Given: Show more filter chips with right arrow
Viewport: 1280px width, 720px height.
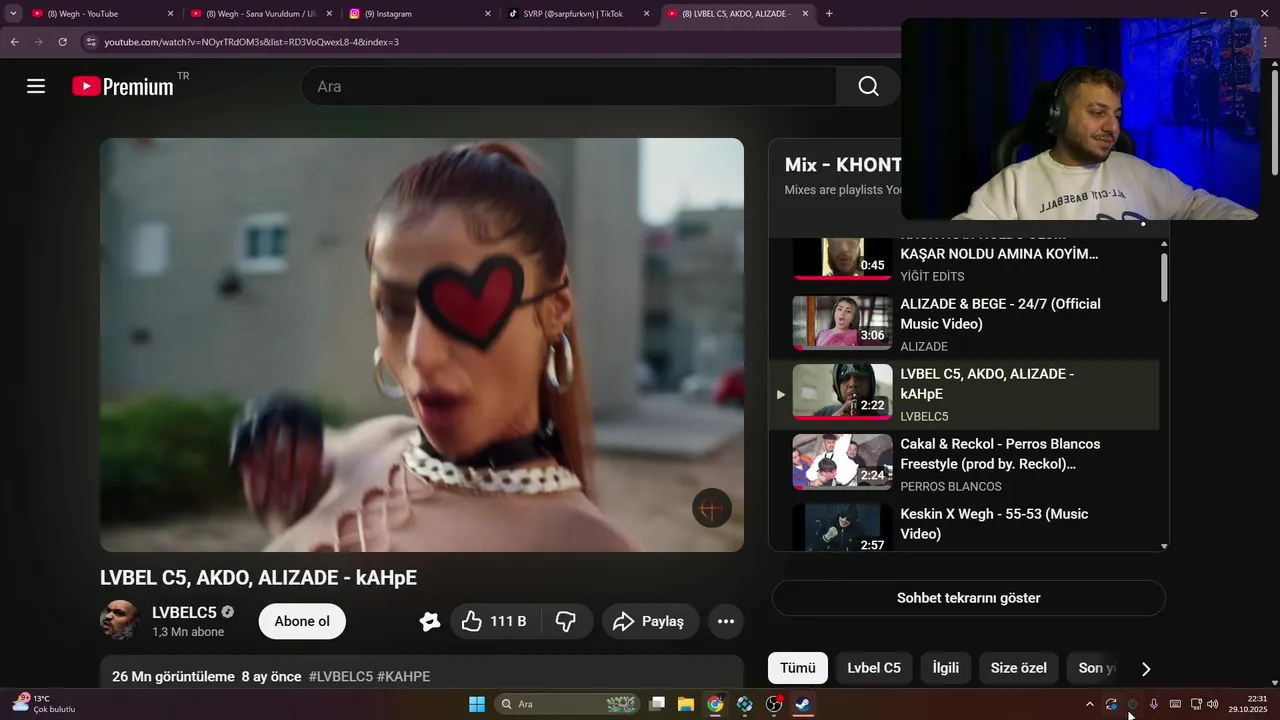Looking at the screenshot, I should pyautogui.click(x=1146, y=669).
